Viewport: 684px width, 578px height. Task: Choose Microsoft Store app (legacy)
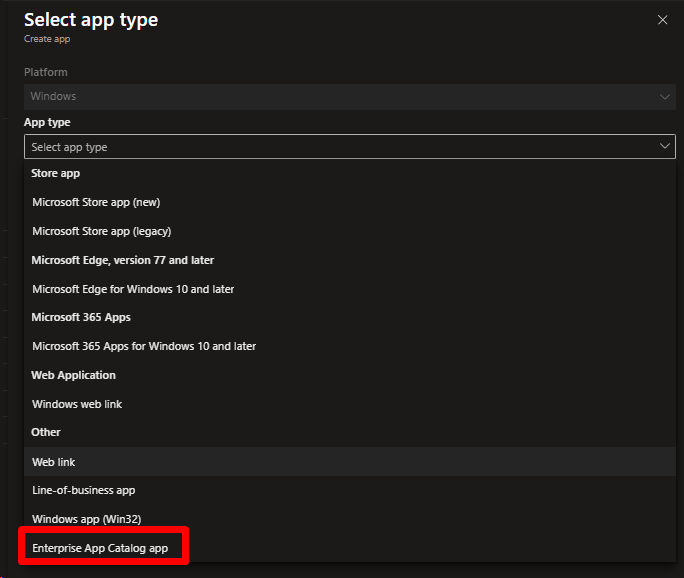click(350, 231)
